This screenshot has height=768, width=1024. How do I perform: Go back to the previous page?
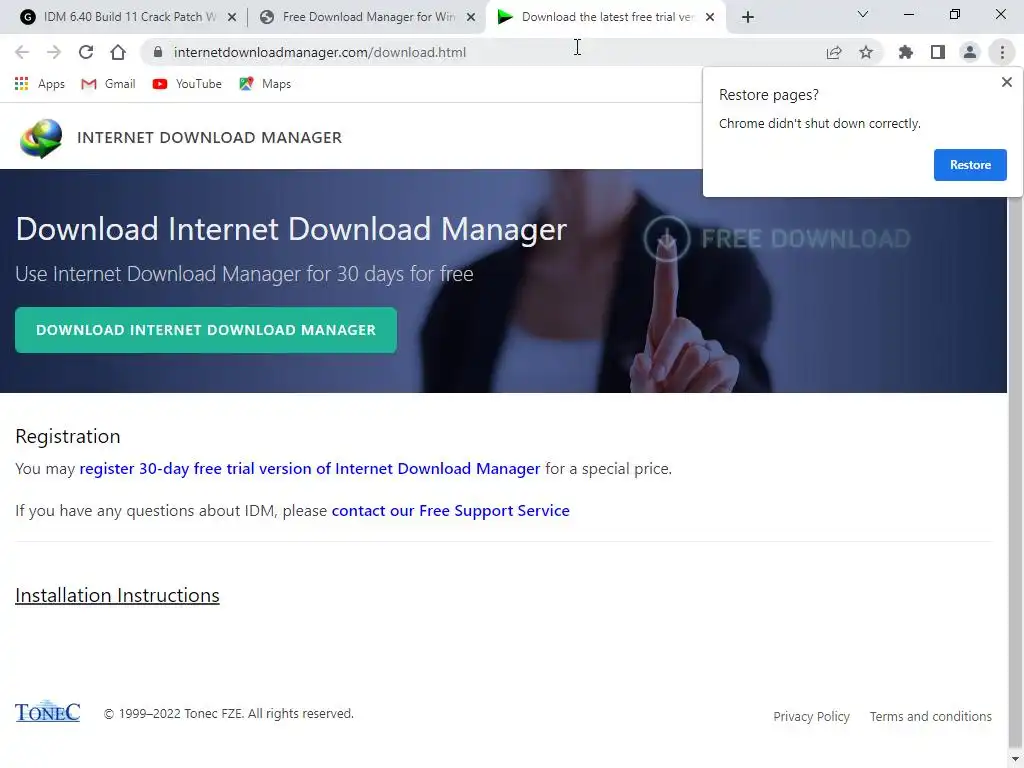coord(22,52)
